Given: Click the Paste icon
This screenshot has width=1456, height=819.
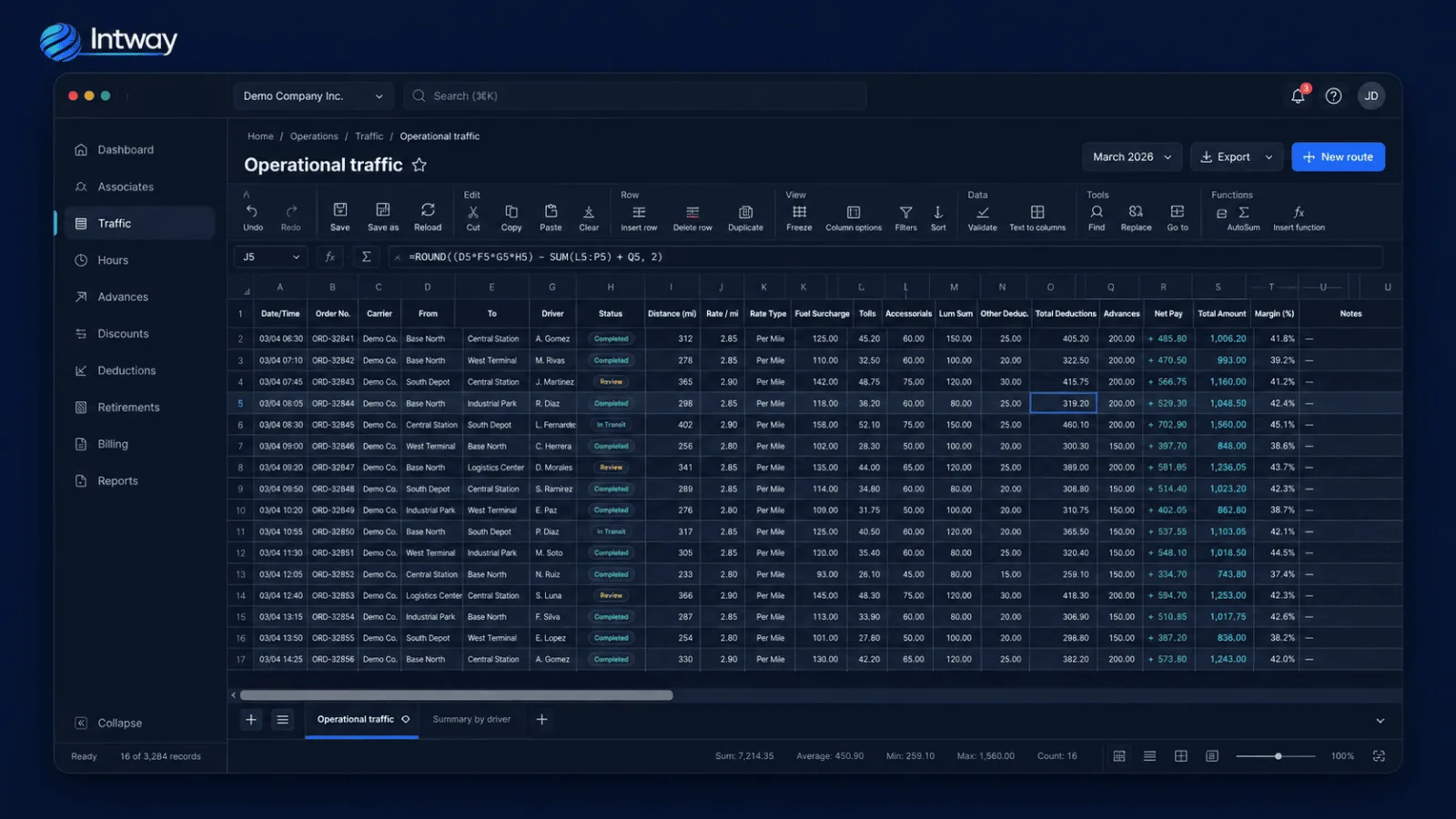Looking at the screenshot, I should pyautogui.click(x=551, y=211).
